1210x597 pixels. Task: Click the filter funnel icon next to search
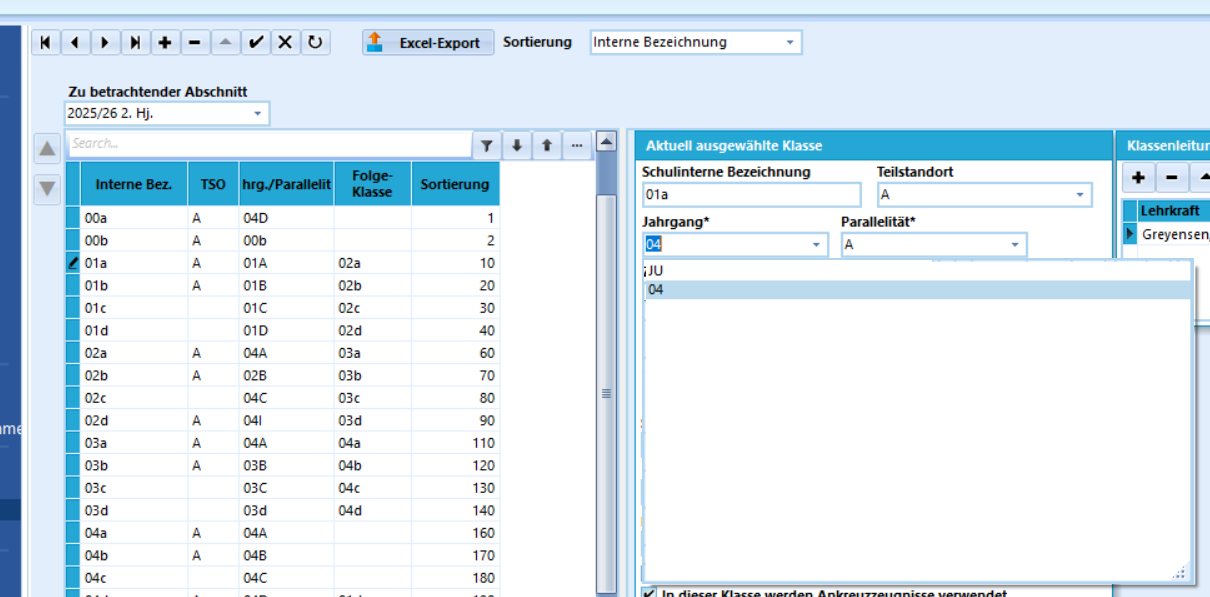tap(487, 145)
